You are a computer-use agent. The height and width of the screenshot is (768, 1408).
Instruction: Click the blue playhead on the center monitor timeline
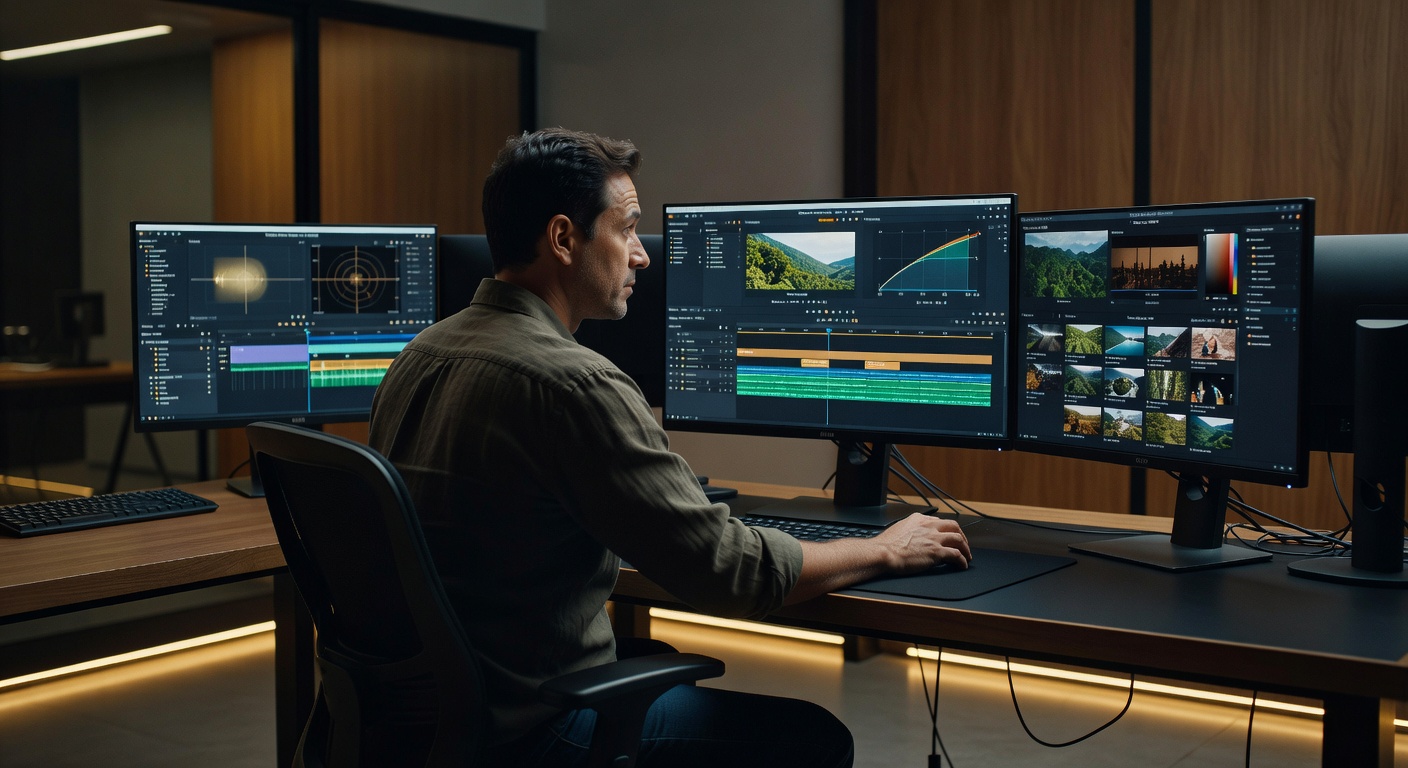(828, 375)
